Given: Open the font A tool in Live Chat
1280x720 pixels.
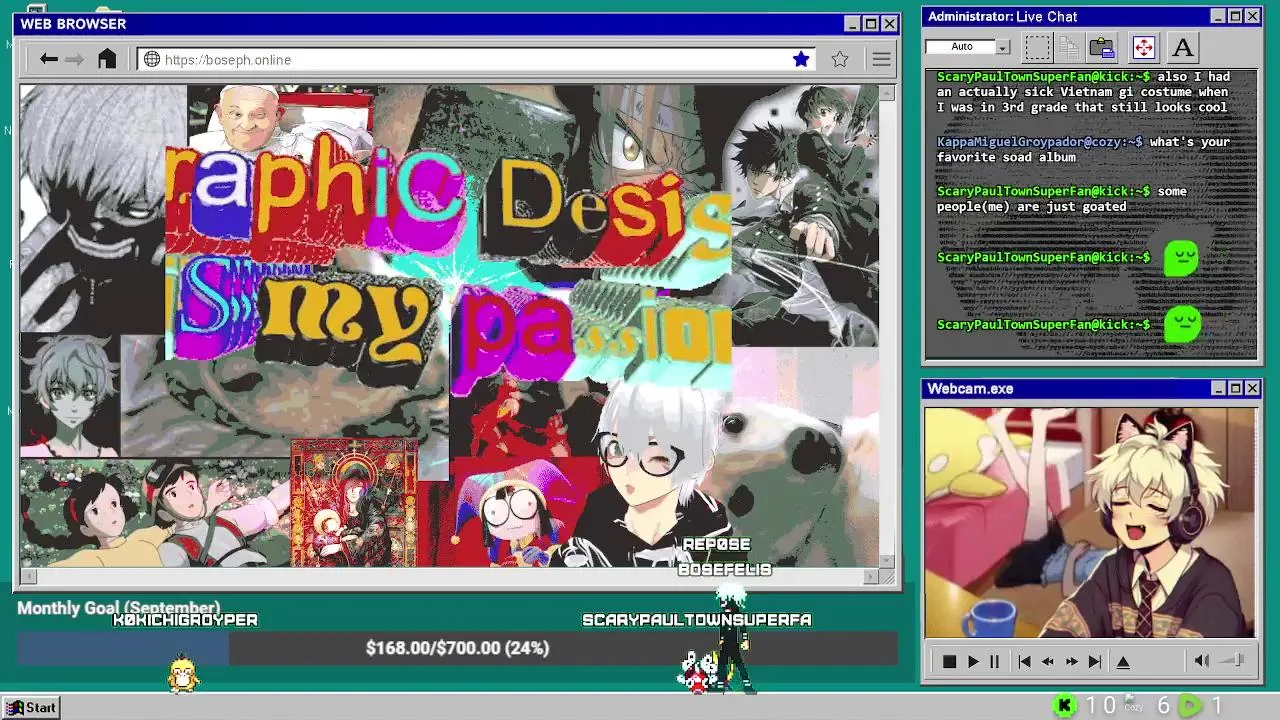Looking at the screenshot, I should point(1183,47).
